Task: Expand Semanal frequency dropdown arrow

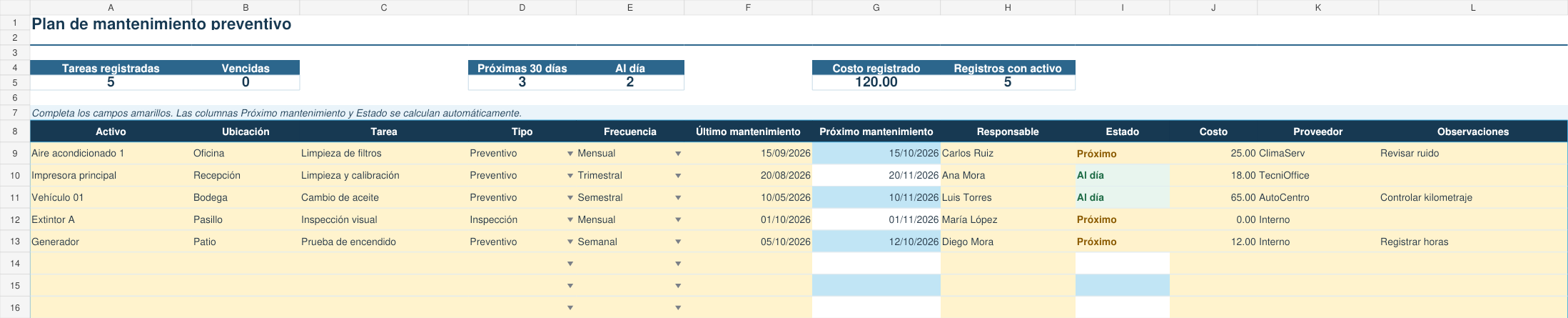Action: pyautogui.click(x=678, y=242)
